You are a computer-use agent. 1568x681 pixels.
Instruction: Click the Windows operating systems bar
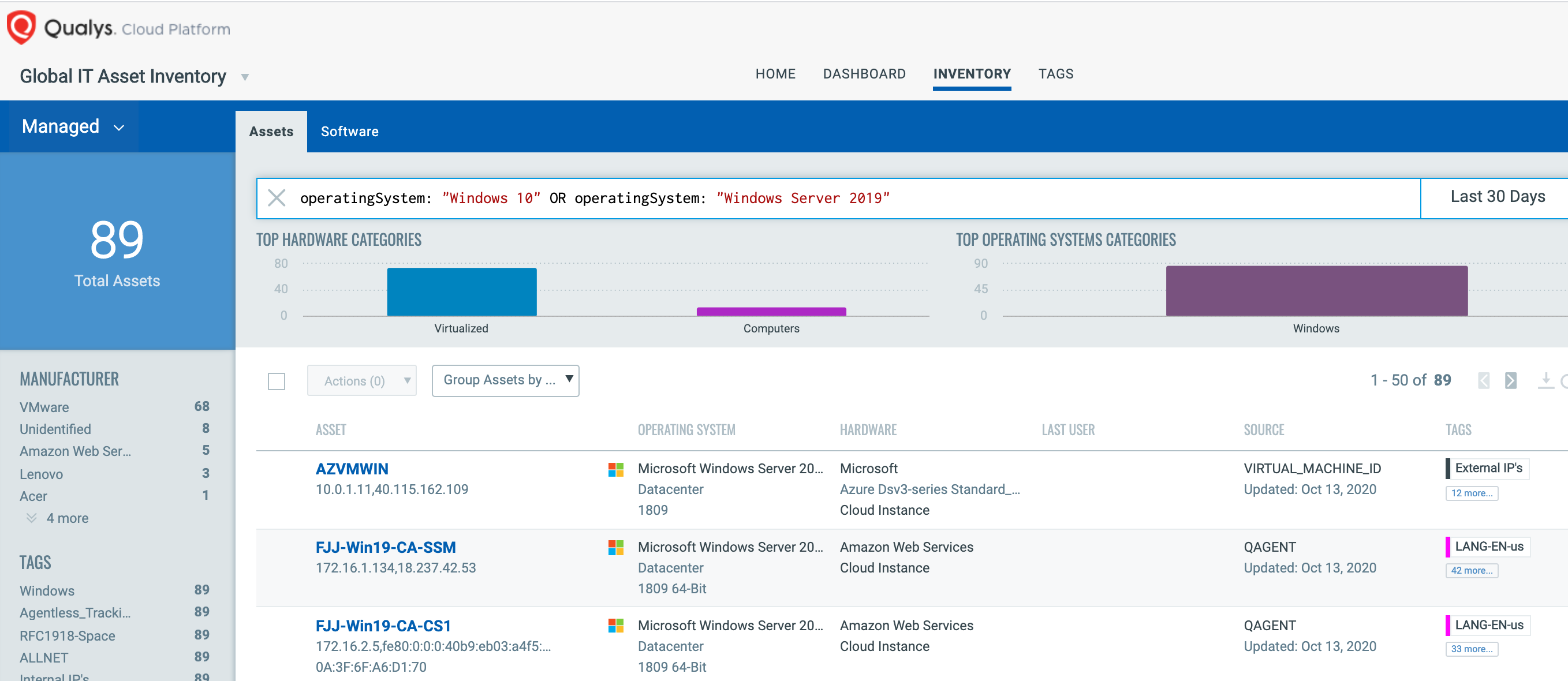pos(1317,290)
